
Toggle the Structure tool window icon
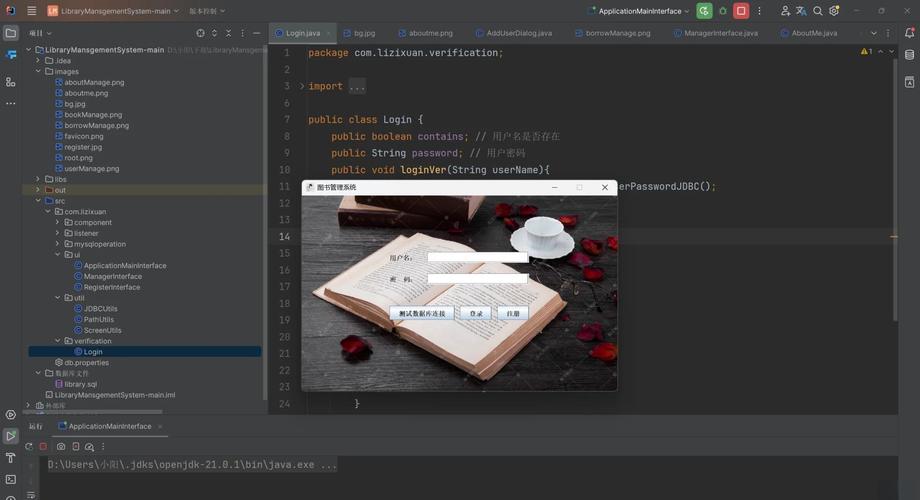tap(11, 82)
